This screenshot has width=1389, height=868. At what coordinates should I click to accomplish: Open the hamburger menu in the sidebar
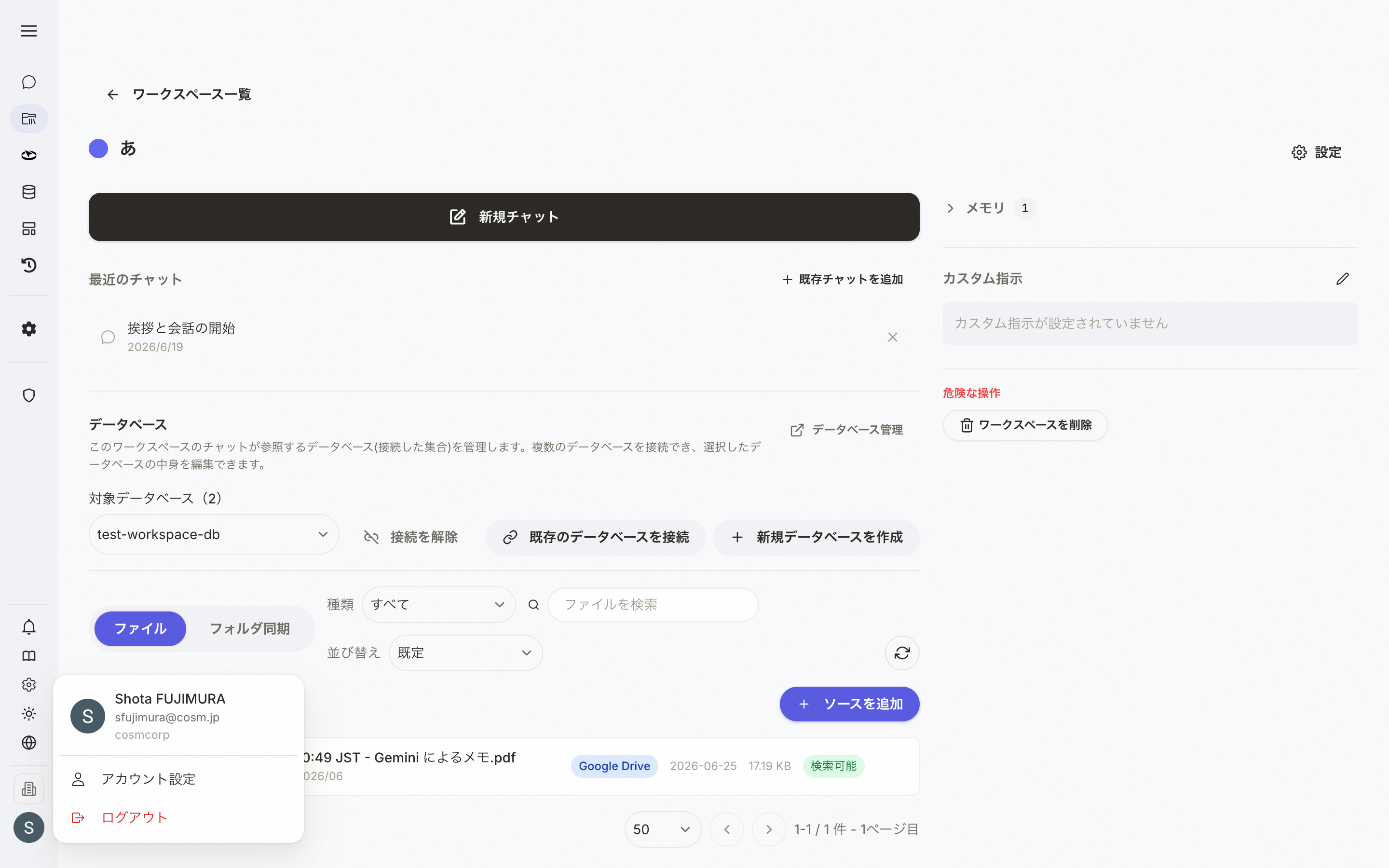(x=29, y=31)
